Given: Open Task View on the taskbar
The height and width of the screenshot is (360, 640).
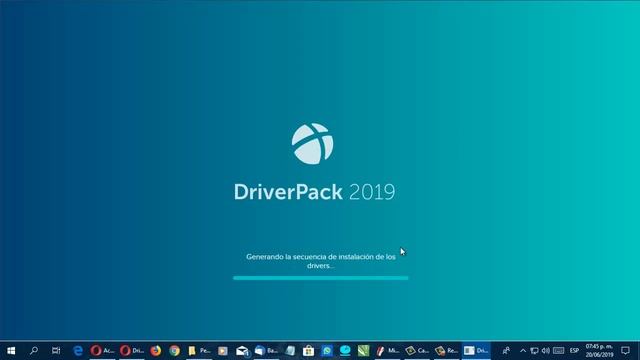Looking at the screenshot, I should coord(56,351).
